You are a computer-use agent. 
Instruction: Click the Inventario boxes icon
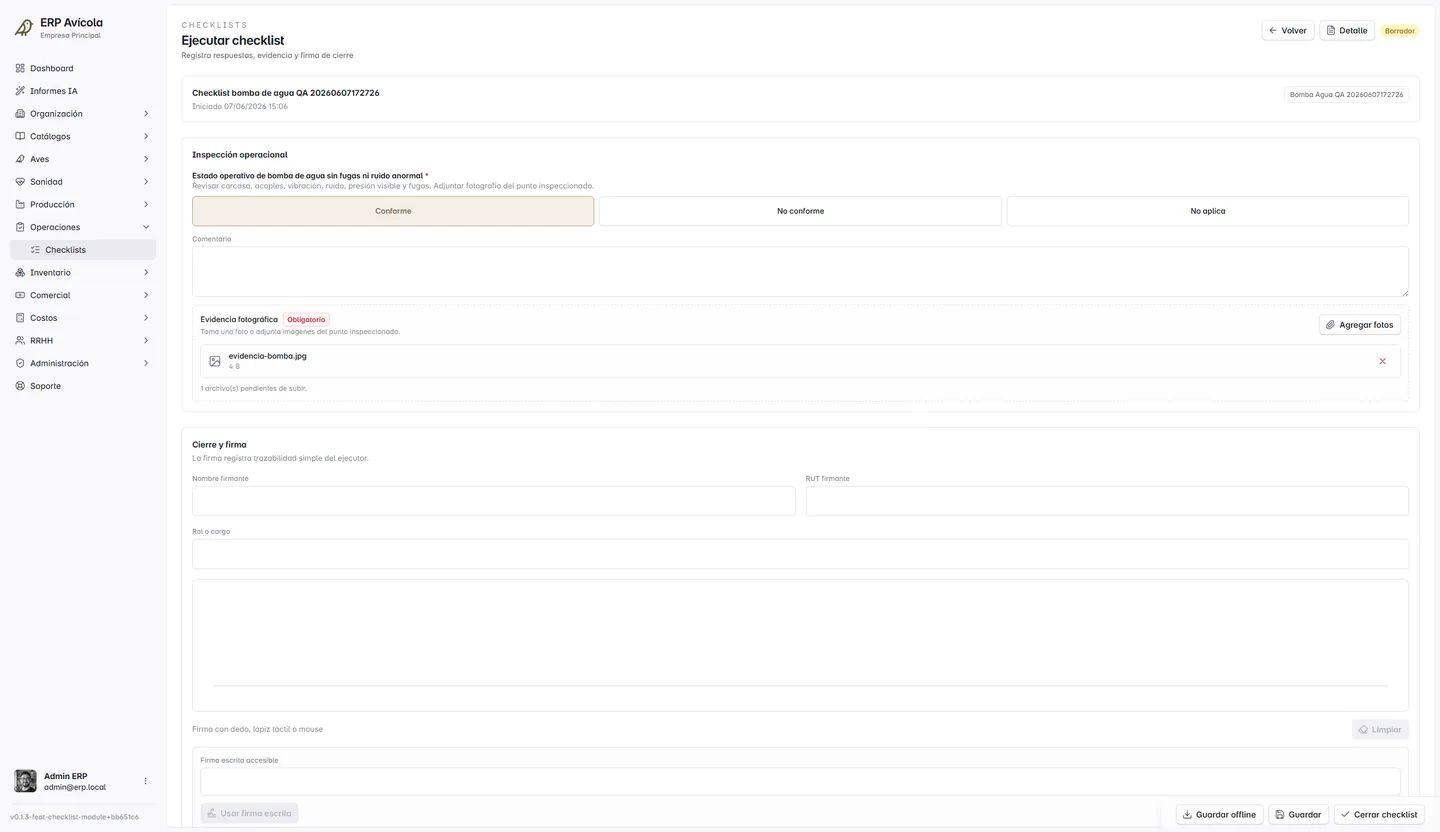coord(20,272)
